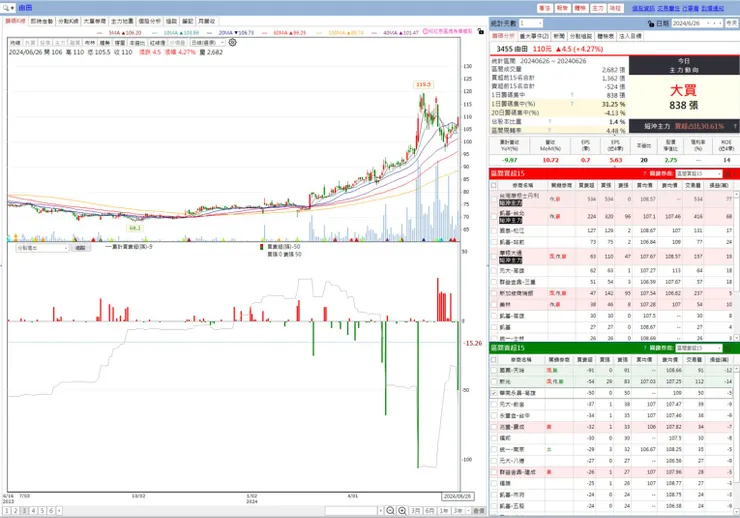This screenshot has height=518, width=740.
Task: Toggle the 本益比 indicator button
Action: (x=137, y=43)
